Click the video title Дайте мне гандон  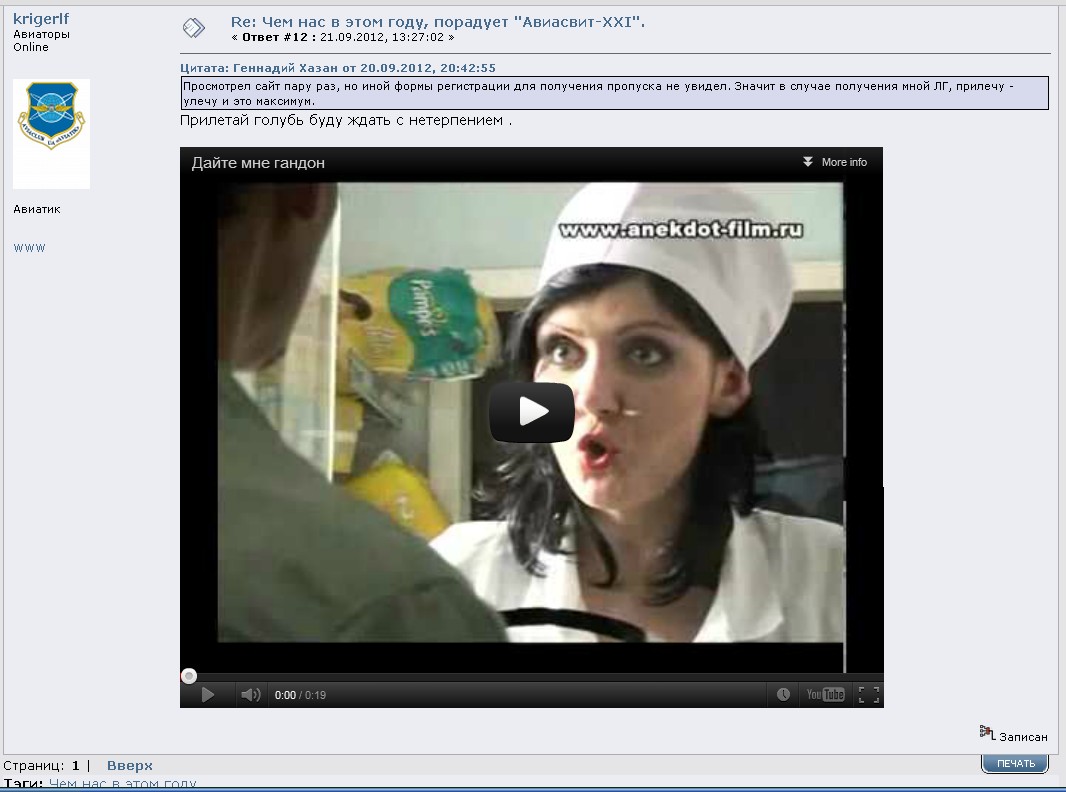(258, 163)
